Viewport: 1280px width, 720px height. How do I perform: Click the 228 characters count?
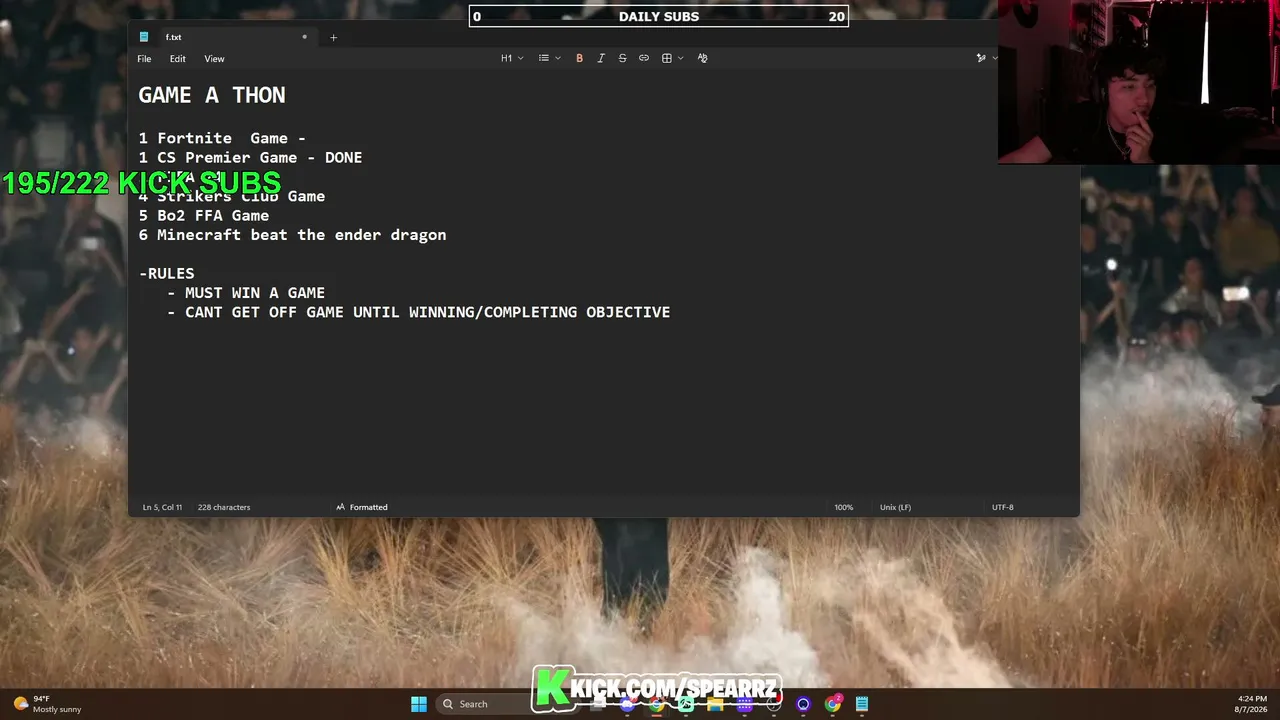(x=224, y=507)
